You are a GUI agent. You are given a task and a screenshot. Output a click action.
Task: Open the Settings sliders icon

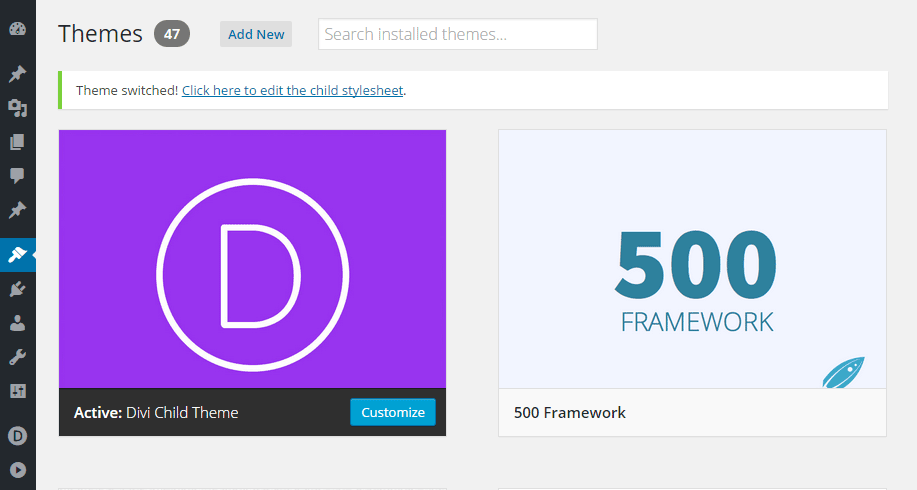(x=18, y=391)
